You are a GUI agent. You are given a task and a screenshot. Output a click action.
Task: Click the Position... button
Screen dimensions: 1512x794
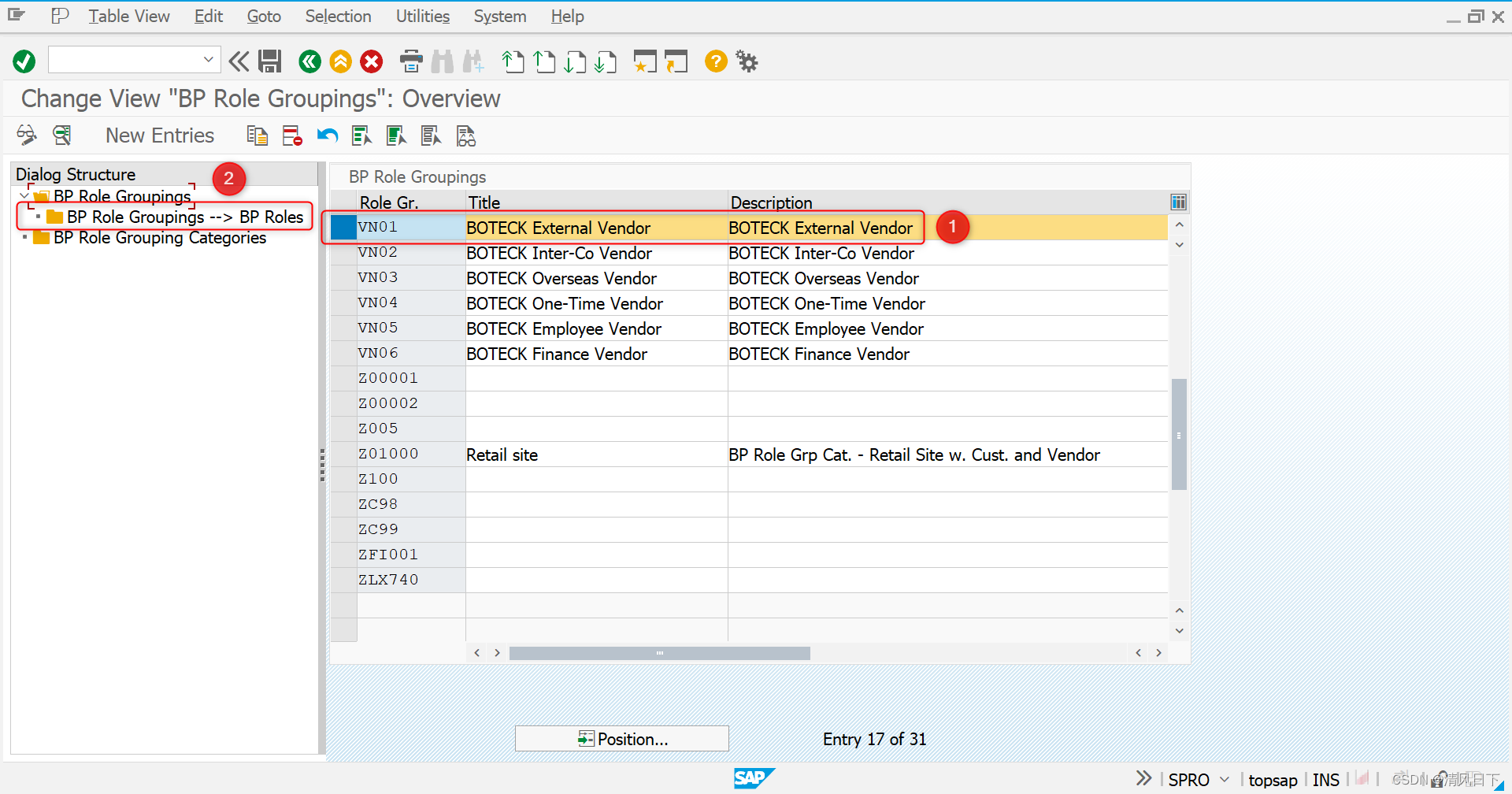(x=622, y=739)
